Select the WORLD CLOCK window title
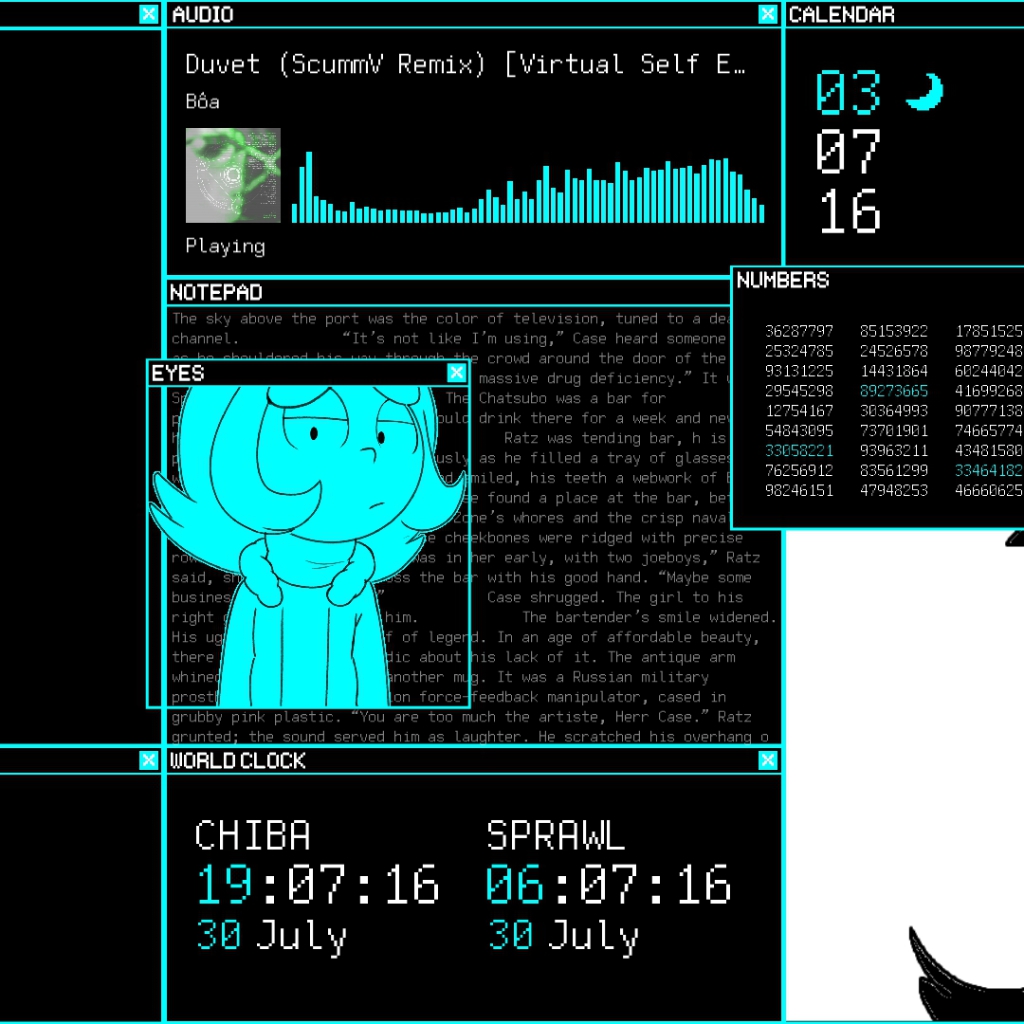This screenshot has height=1024, width=1024. (x=238, y=760)
